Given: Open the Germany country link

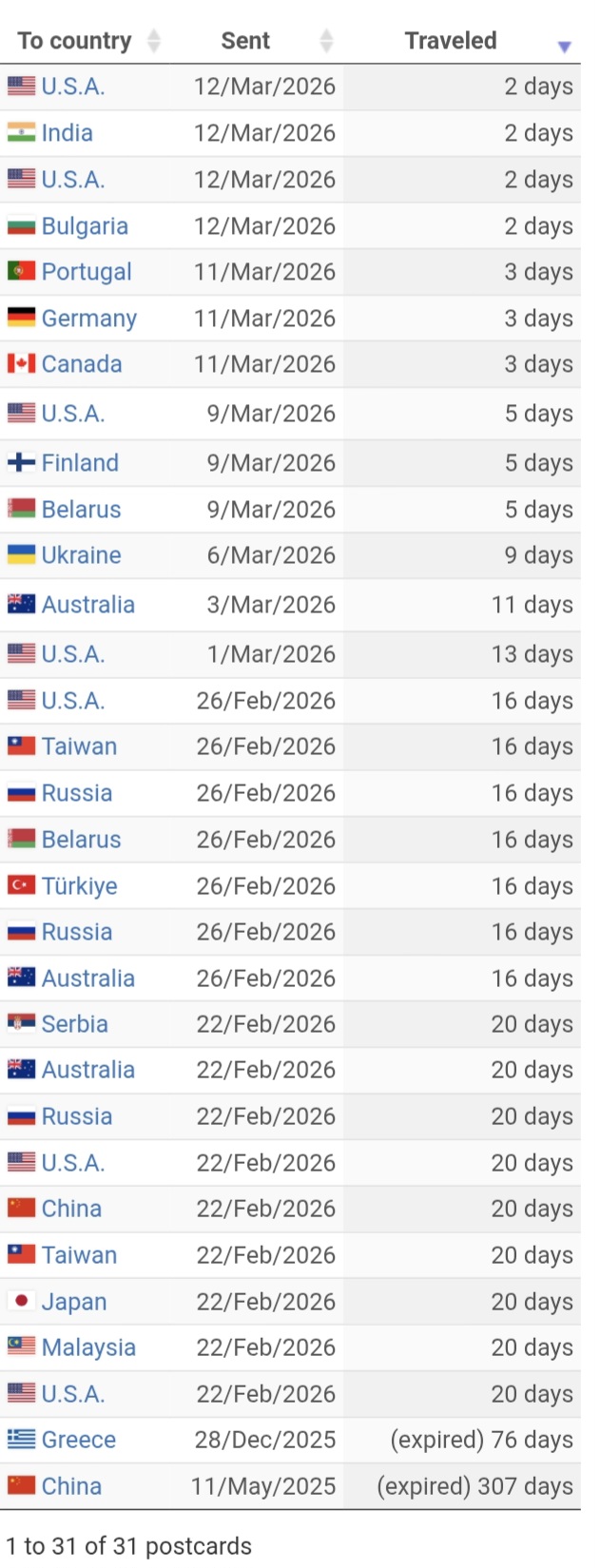Looking at the screenshot, I should [89, 319].
